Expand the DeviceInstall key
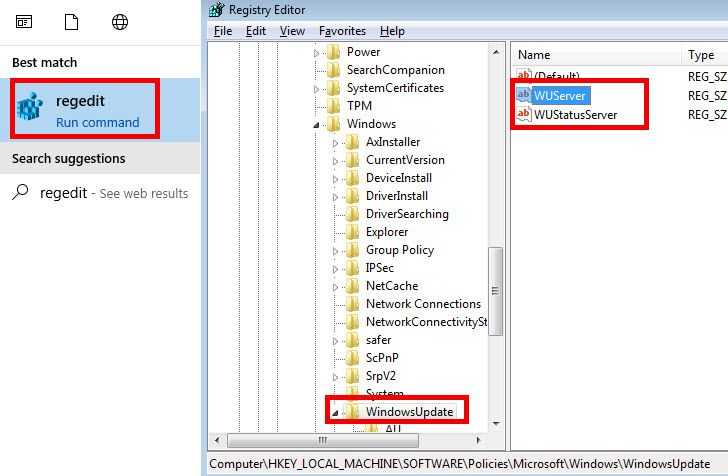Viewport: 728px width, 476px height. [x=335, y=179]
